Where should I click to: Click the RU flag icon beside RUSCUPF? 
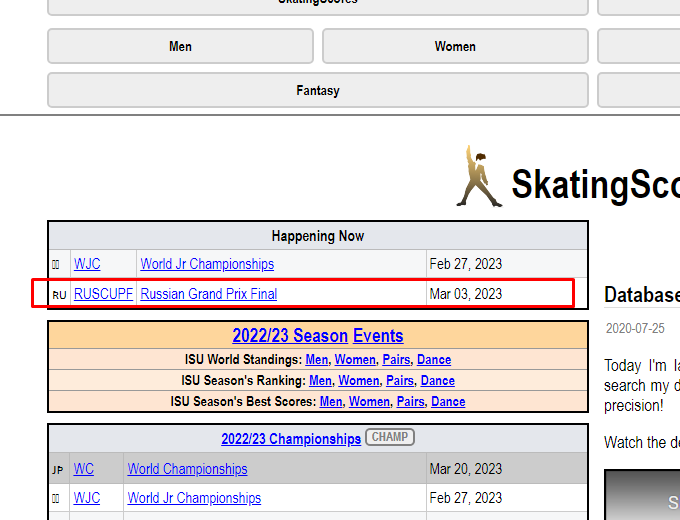(58, 295)
